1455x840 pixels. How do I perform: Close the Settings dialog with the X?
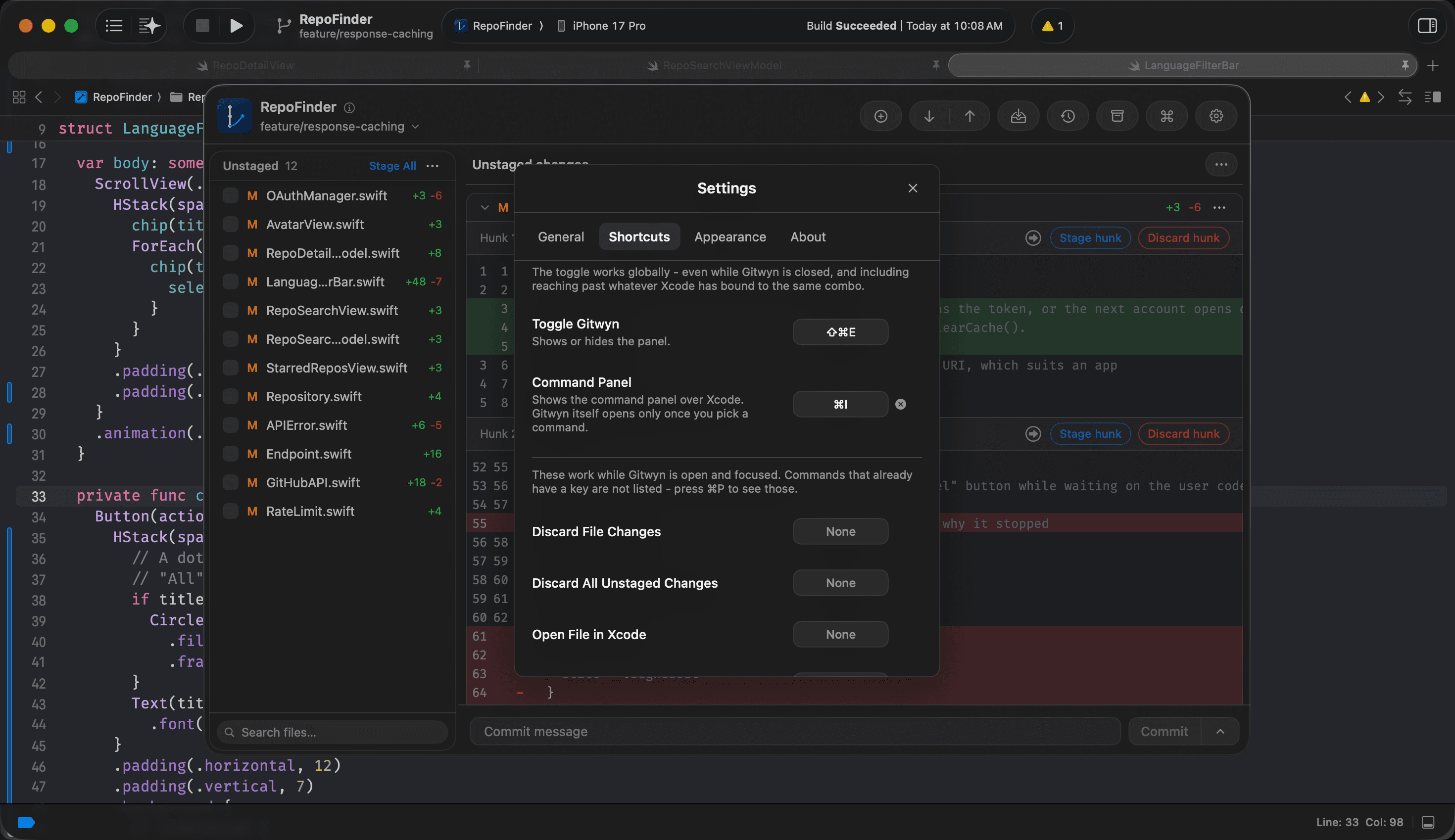point(913,188)
